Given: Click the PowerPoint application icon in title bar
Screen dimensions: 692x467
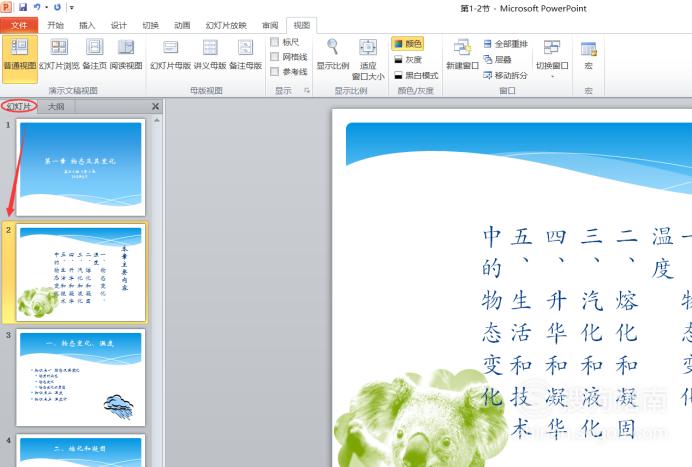Looking at the screenshot, I should point(7,7).
